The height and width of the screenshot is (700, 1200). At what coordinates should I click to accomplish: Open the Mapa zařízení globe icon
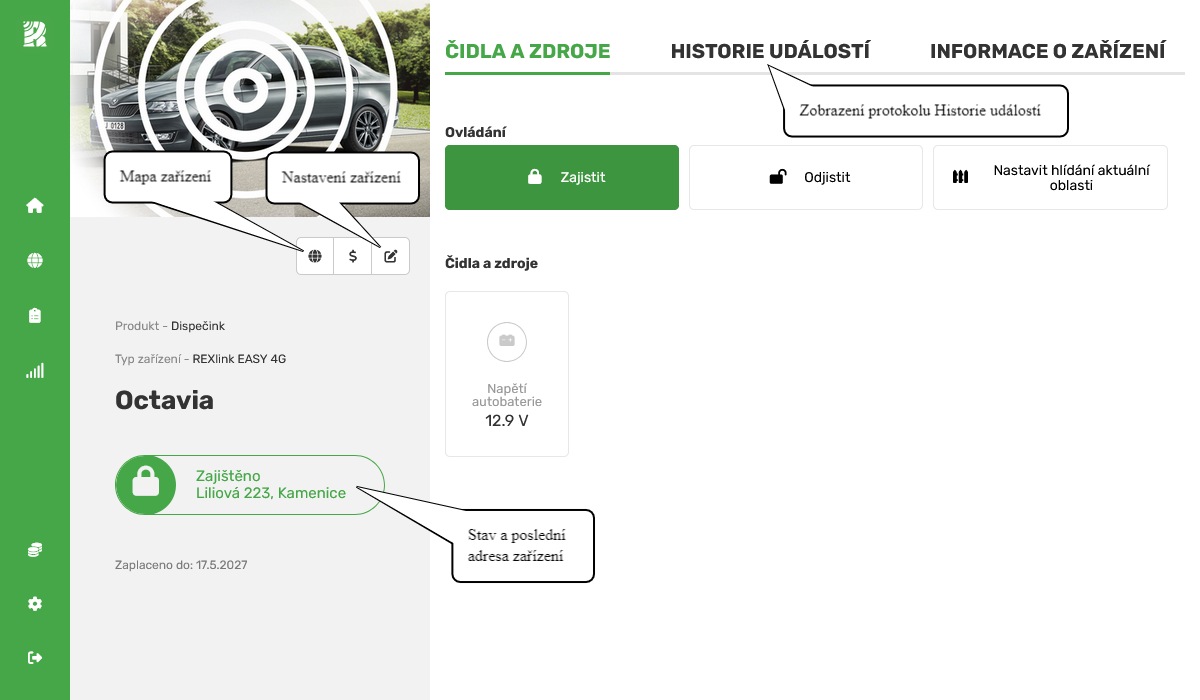pos(315,256)
